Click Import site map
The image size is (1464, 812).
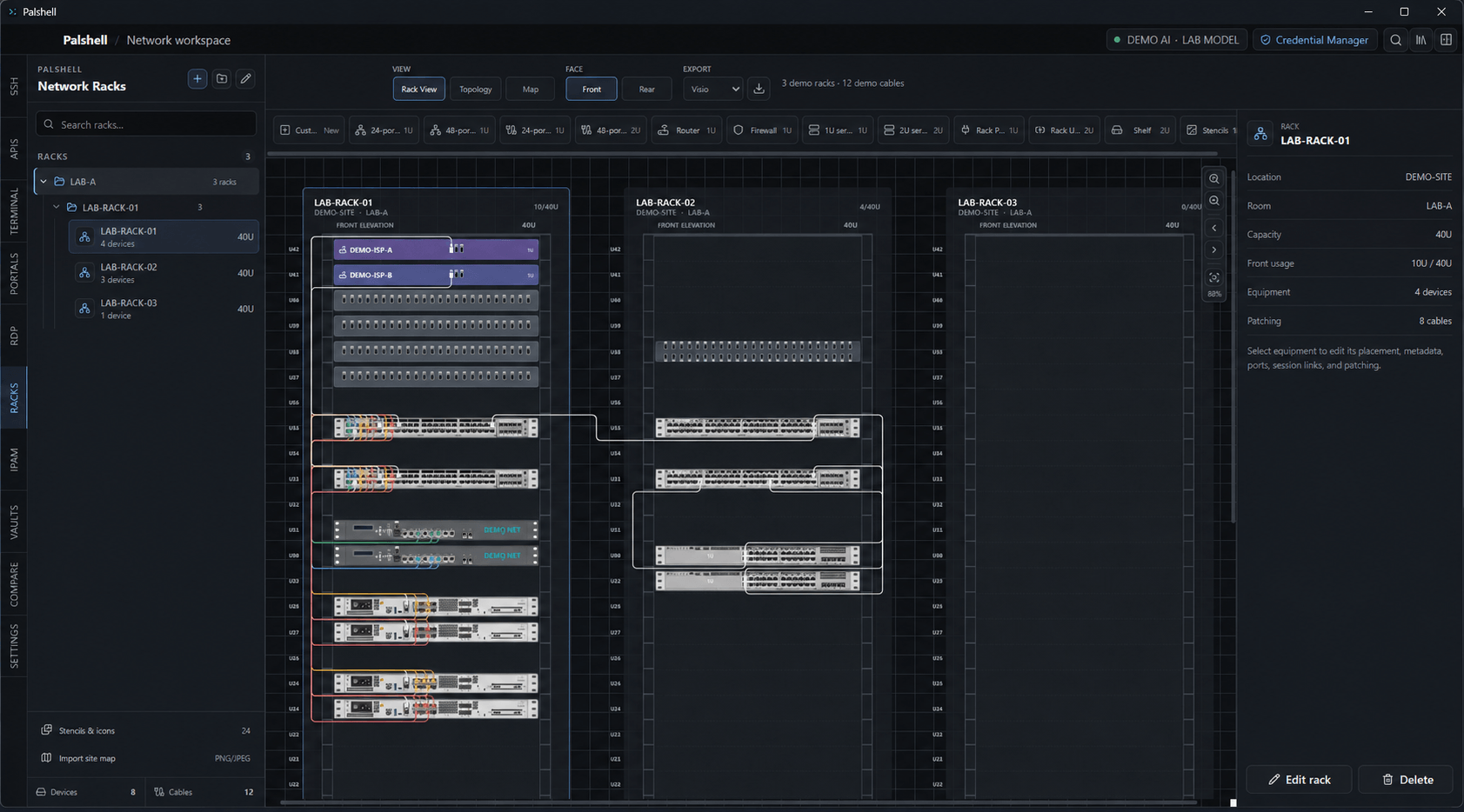tap(145, 758)
